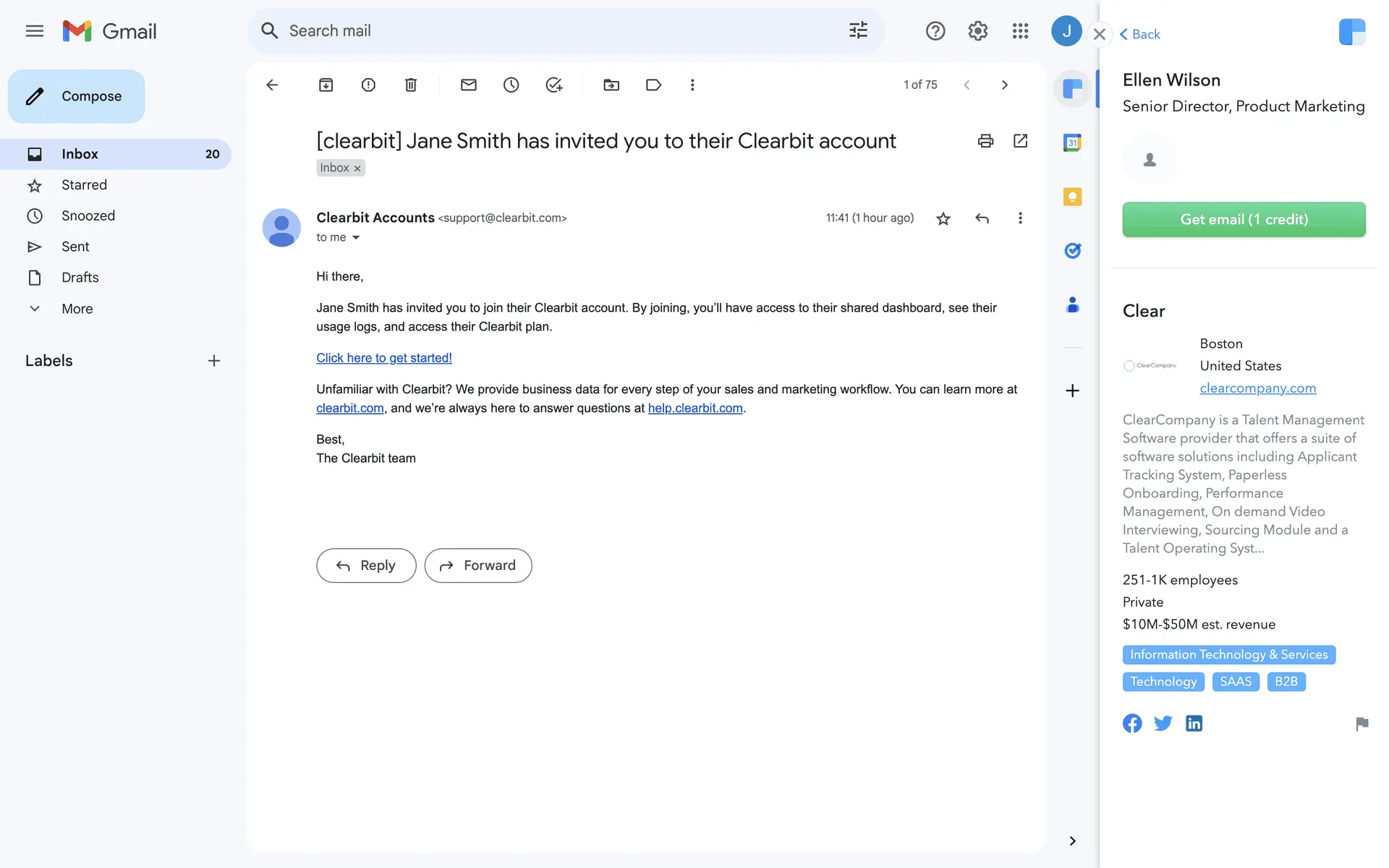Open the Move to folder icon
Viewport: 1389px width, 868px height.
pyautogui.click(x=611, y=85)
